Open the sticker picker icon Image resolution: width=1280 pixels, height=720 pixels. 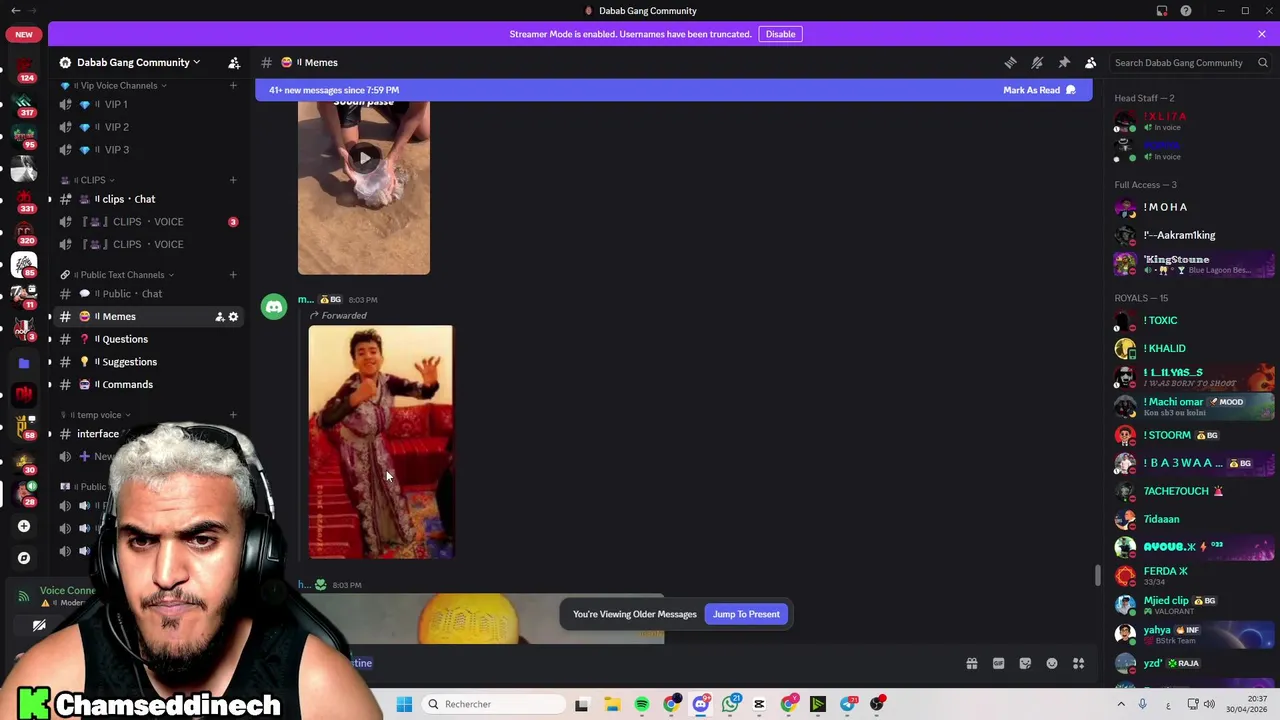1025,663
